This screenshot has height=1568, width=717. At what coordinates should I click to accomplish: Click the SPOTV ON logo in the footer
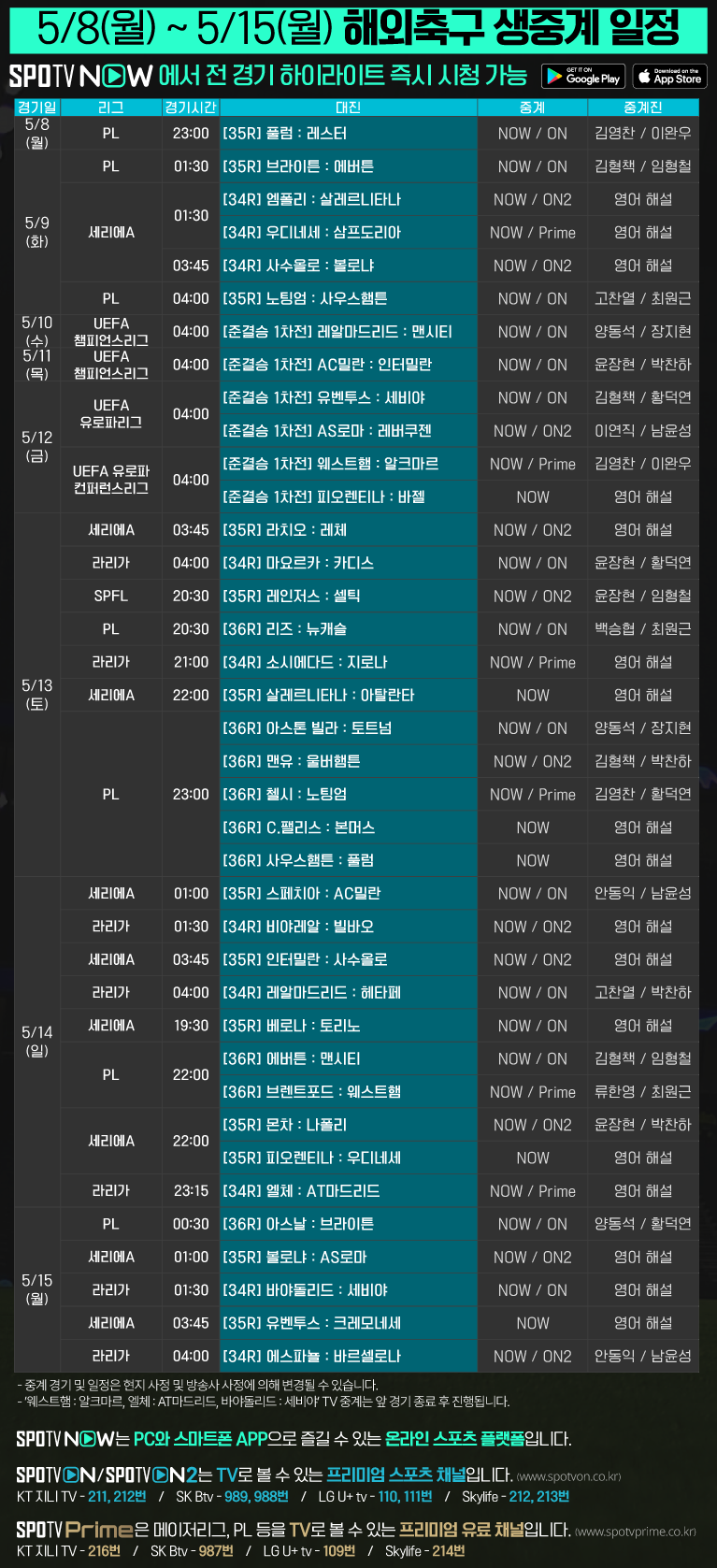56,1474
